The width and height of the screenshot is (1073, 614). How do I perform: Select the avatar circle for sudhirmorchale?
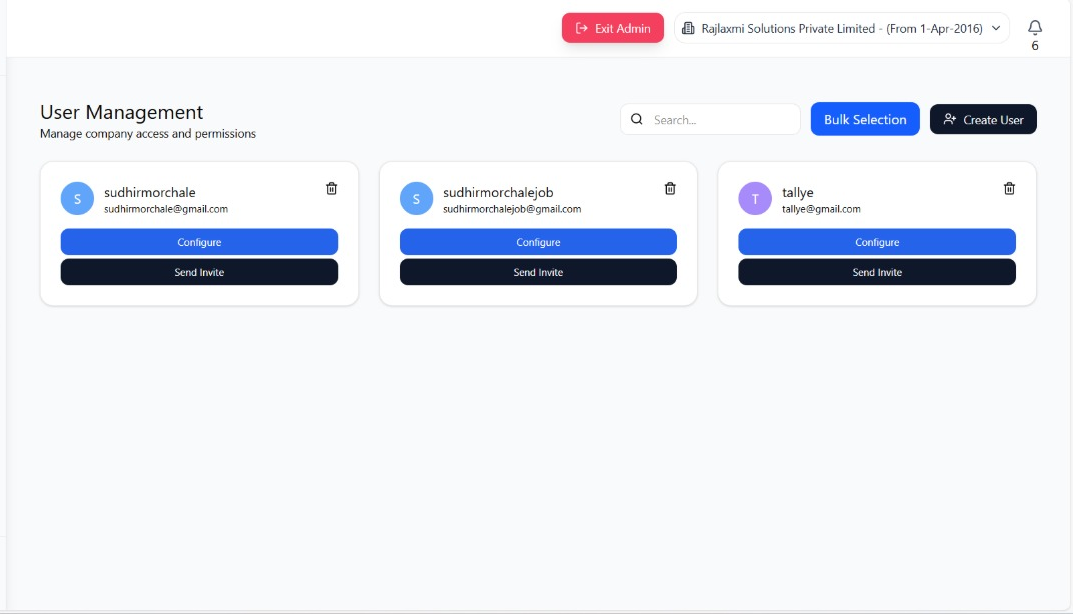[x=77, y=198]
